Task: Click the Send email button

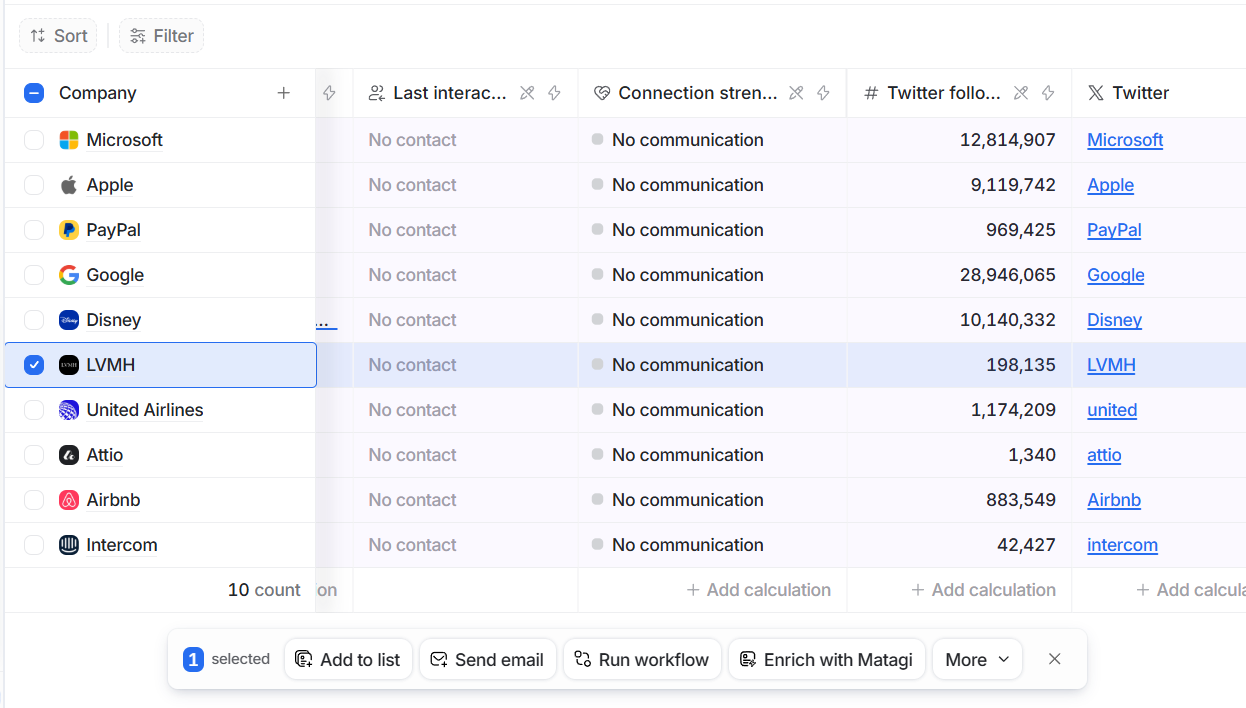Action: 487,659
